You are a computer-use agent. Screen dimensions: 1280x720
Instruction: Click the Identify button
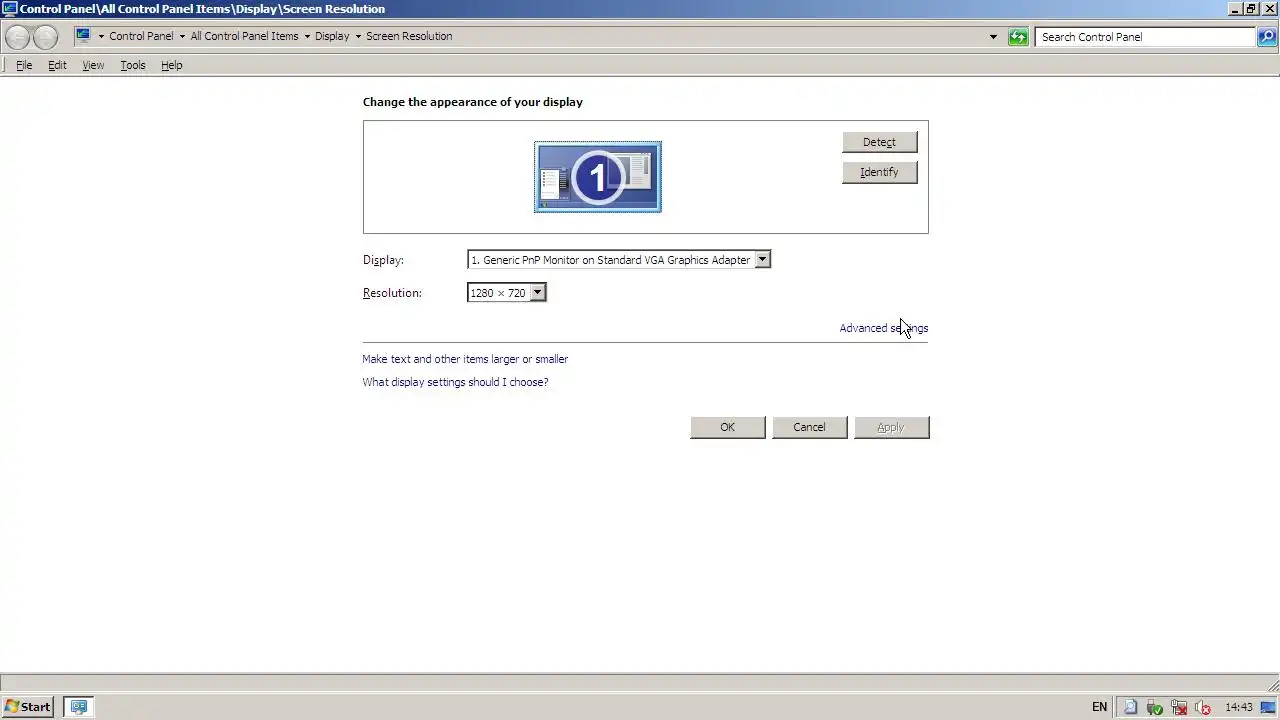[880, 172]
